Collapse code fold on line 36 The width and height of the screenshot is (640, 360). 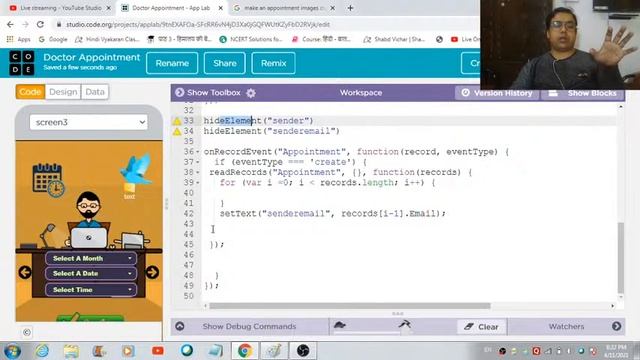(198, 152)
